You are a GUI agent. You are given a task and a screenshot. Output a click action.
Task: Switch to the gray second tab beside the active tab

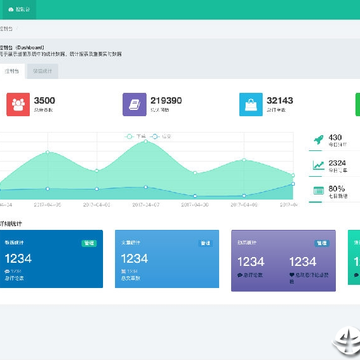(42, 71)
